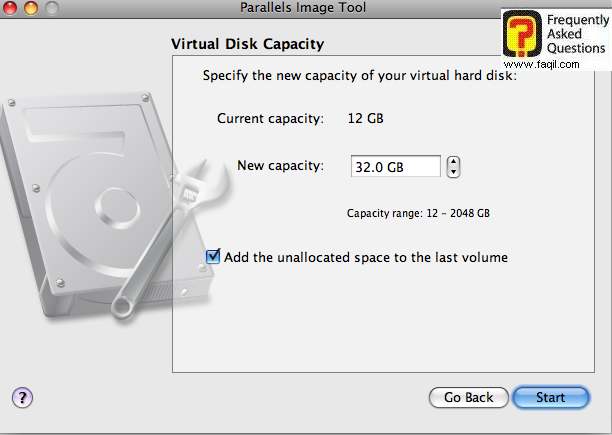The width and height of the screenshot is (612, 435).
Task: Click the current capacity 12 GB value
Action: pyautogui.click(x=365, y=119)
